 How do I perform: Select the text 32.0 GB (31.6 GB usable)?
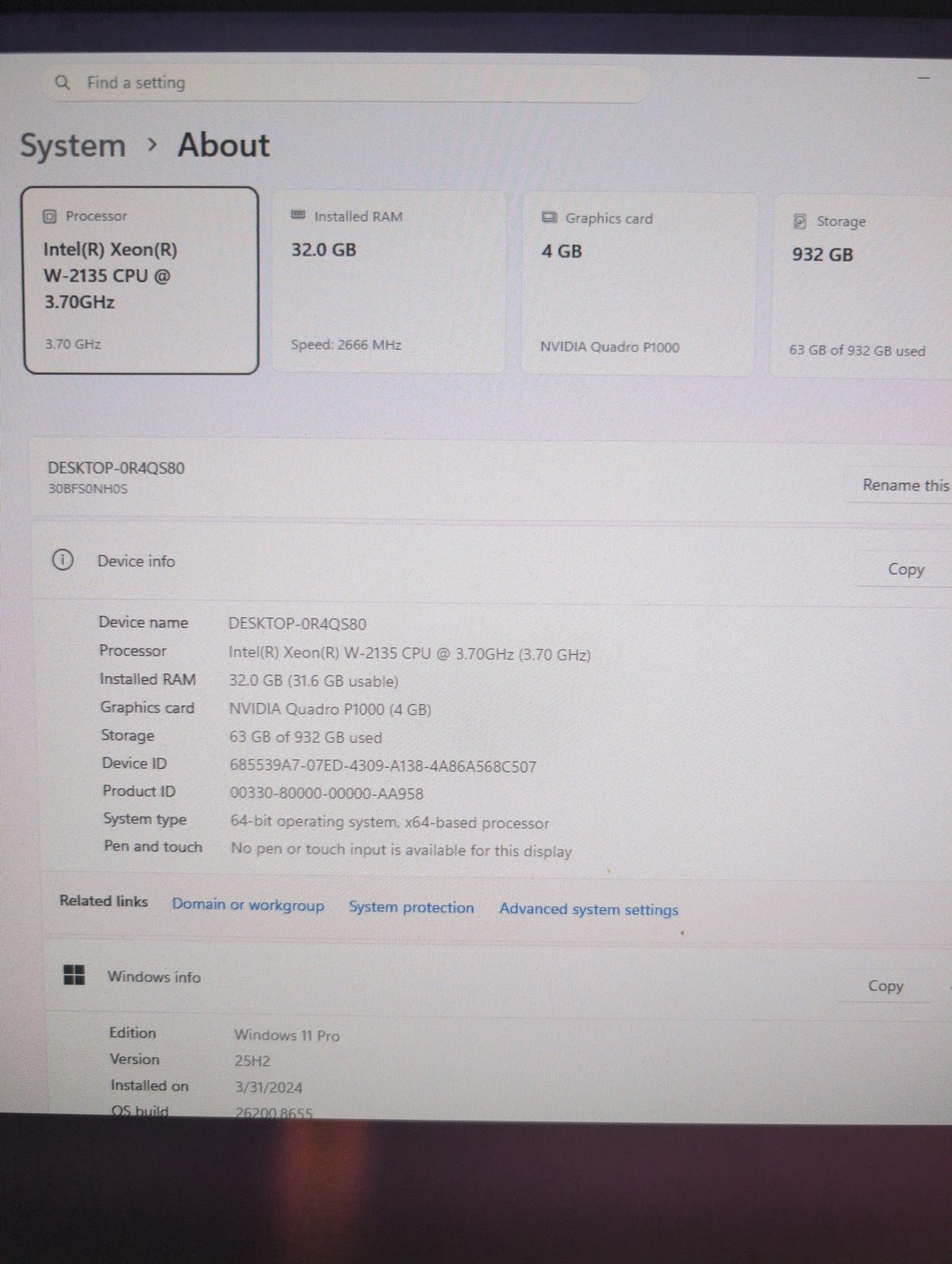313,681
